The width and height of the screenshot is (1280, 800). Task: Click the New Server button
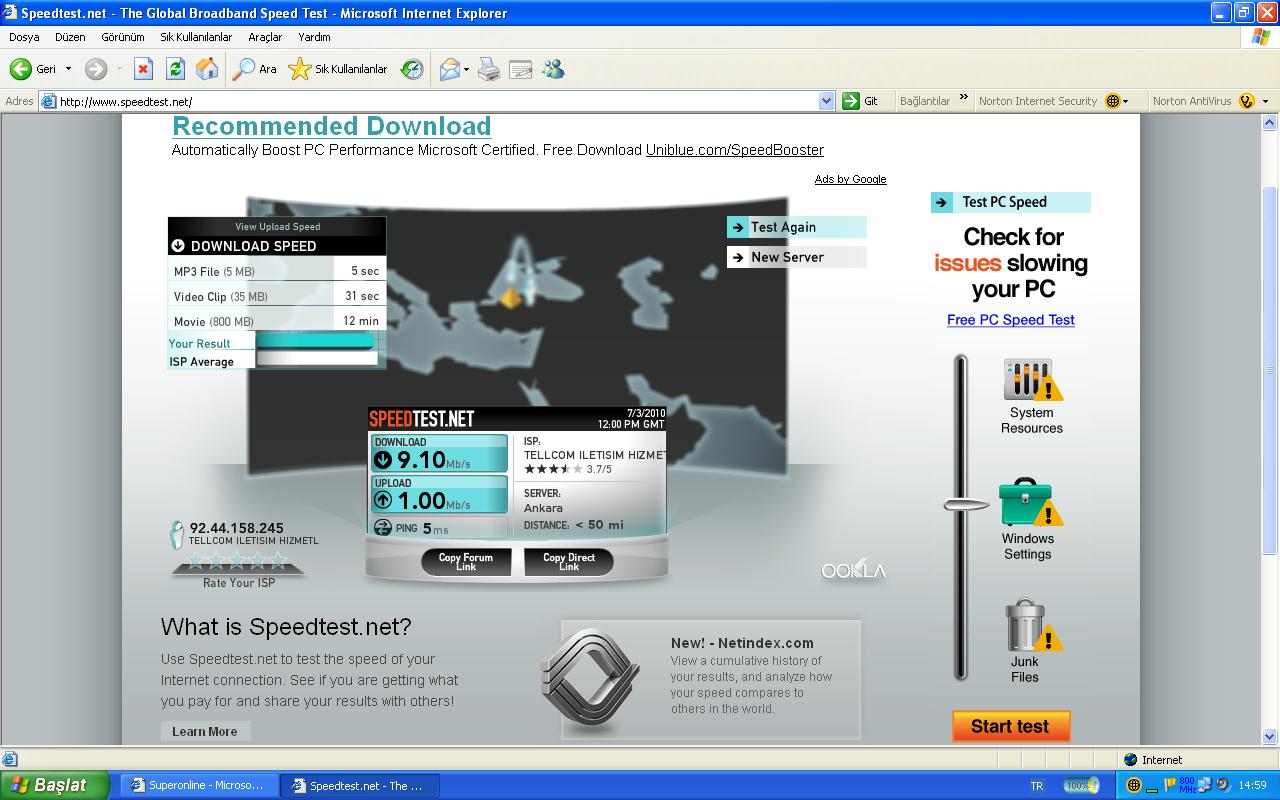coord(796,257)
